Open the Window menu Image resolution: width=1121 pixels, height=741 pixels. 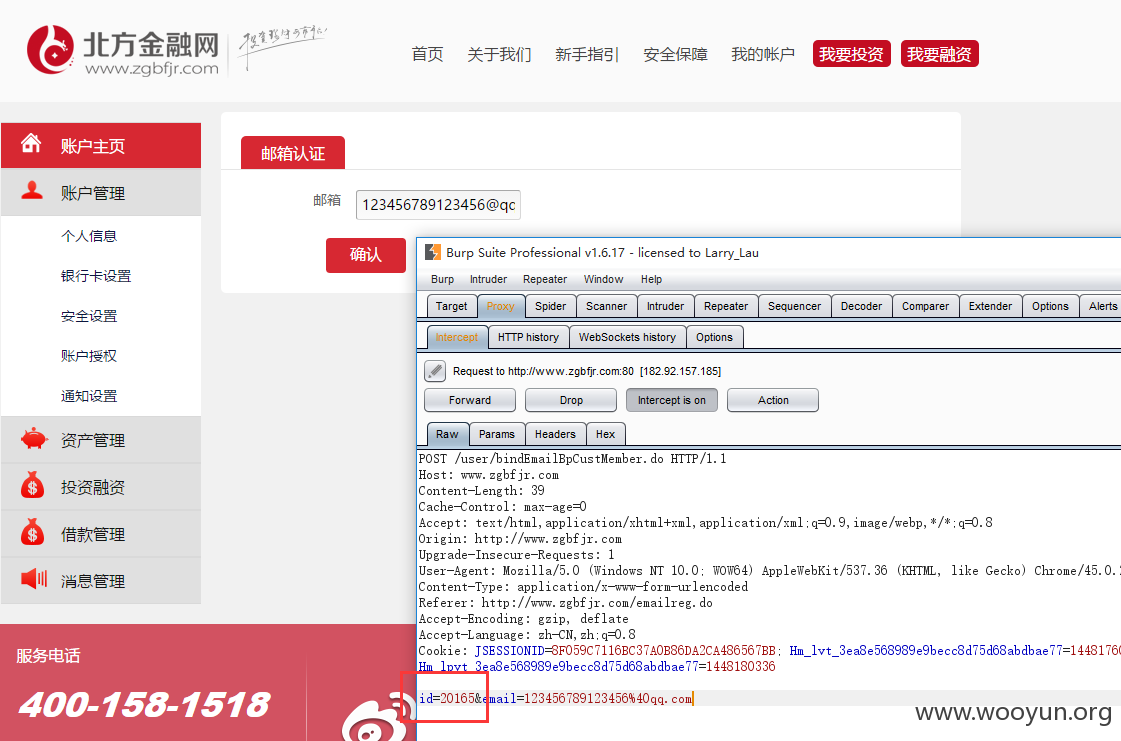603,279
